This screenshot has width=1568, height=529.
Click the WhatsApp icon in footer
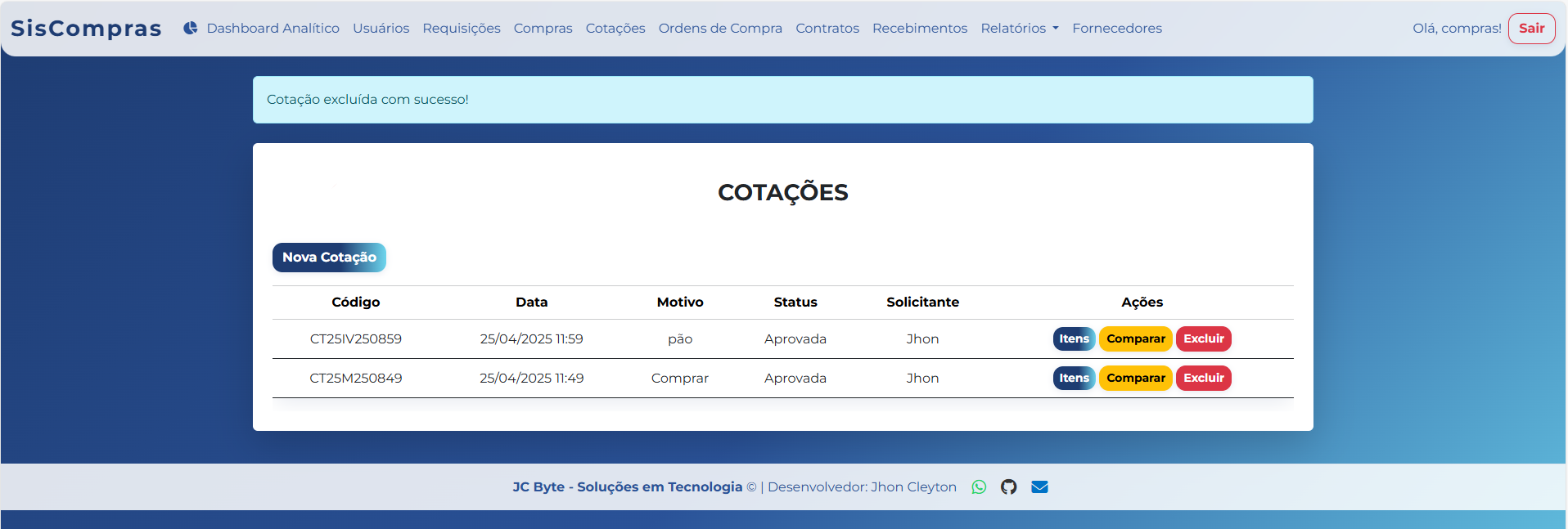click(979, 487)
